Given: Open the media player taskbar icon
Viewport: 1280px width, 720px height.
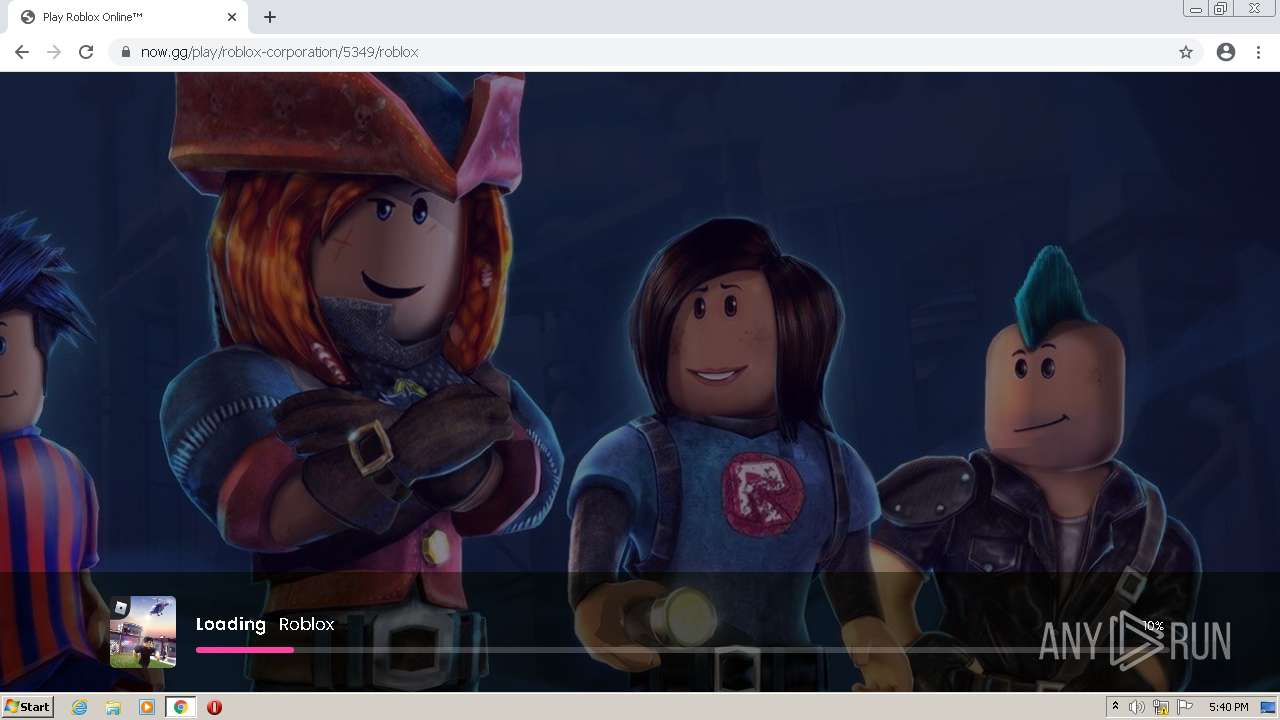Looking at the screenshot, I should pyautogui.click(x=147, y=707).
